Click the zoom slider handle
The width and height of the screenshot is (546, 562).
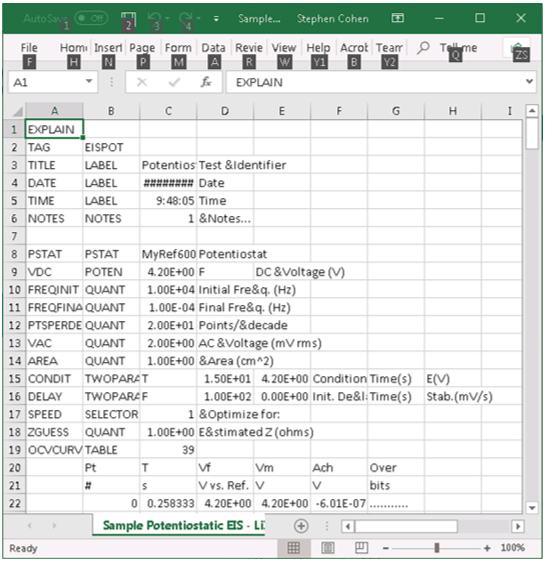(437, 548)
